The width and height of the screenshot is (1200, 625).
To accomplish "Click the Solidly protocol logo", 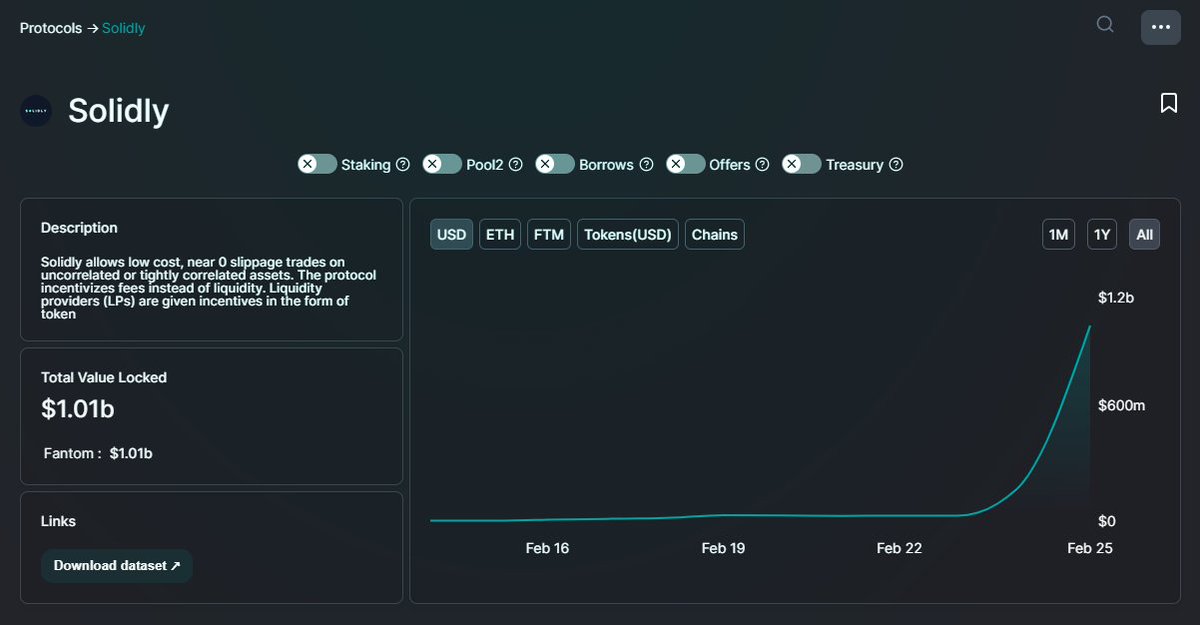I will click(x=35, y=111).
